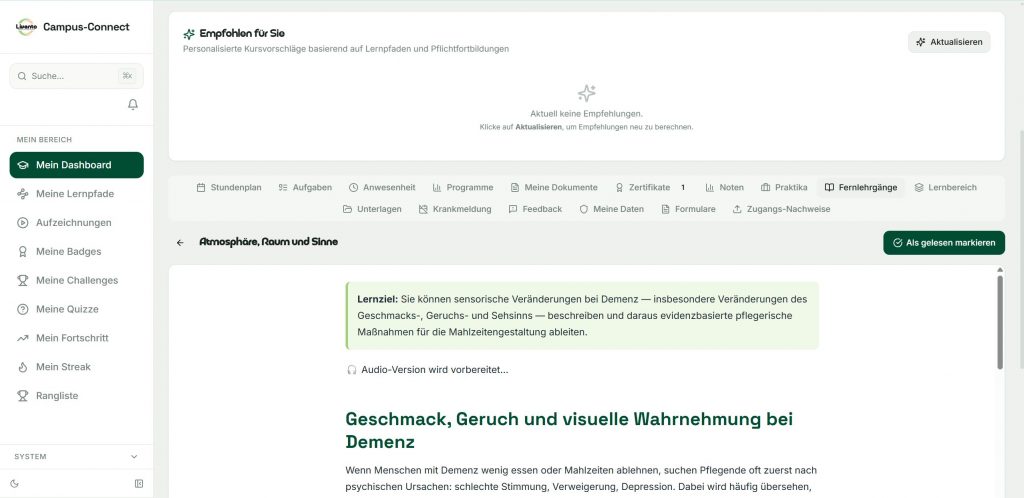
Task: Open Mein Streak
Action: pos(76,367)
